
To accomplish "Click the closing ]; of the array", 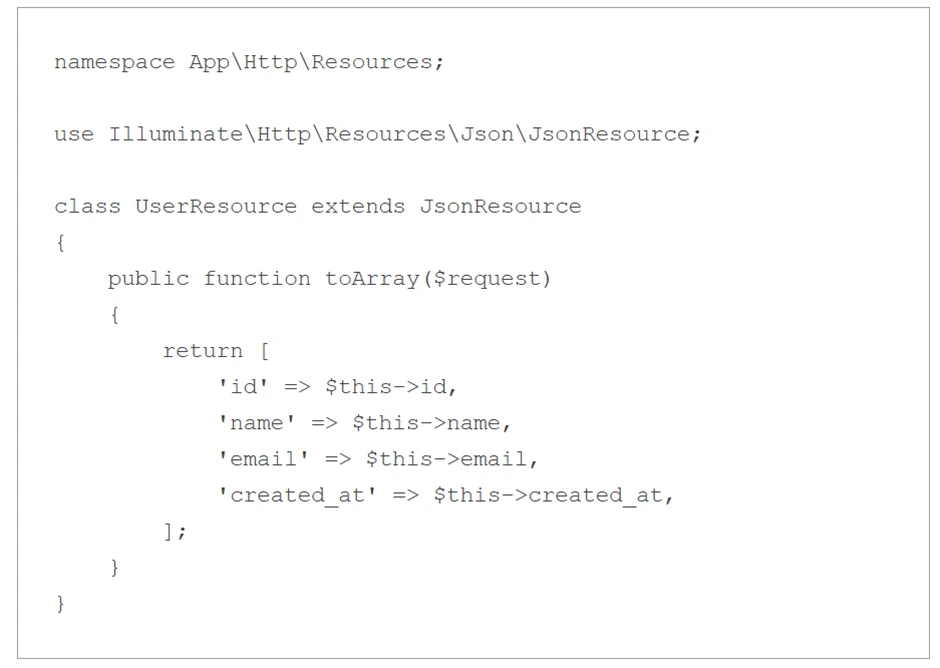I will (175, 532).
